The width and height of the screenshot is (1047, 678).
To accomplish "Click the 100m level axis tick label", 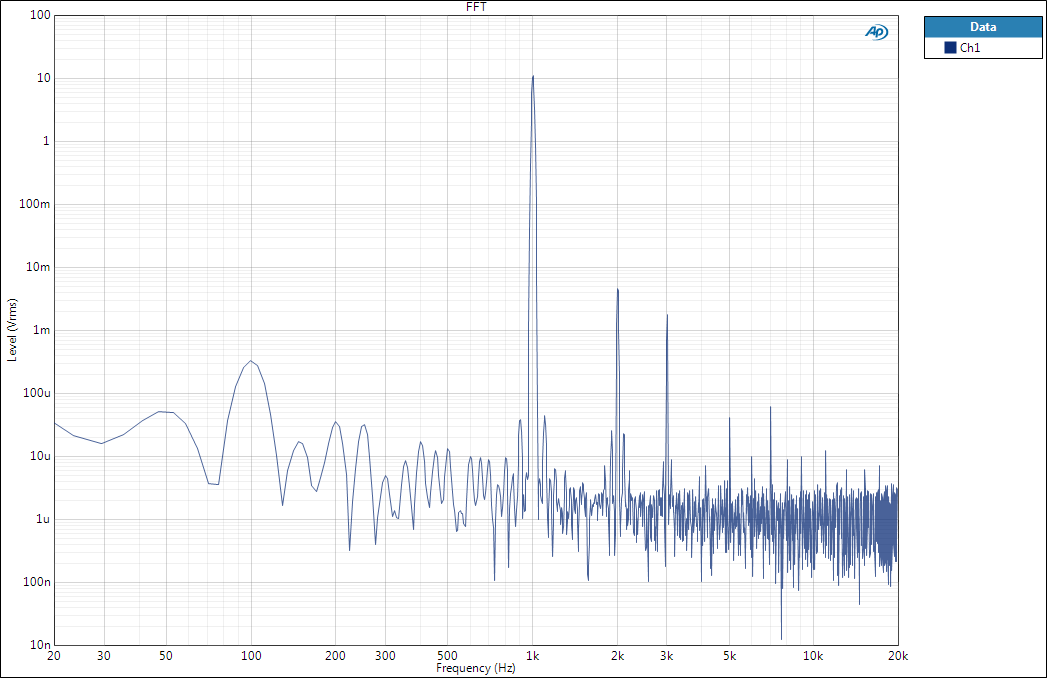I will click(35, 204).
